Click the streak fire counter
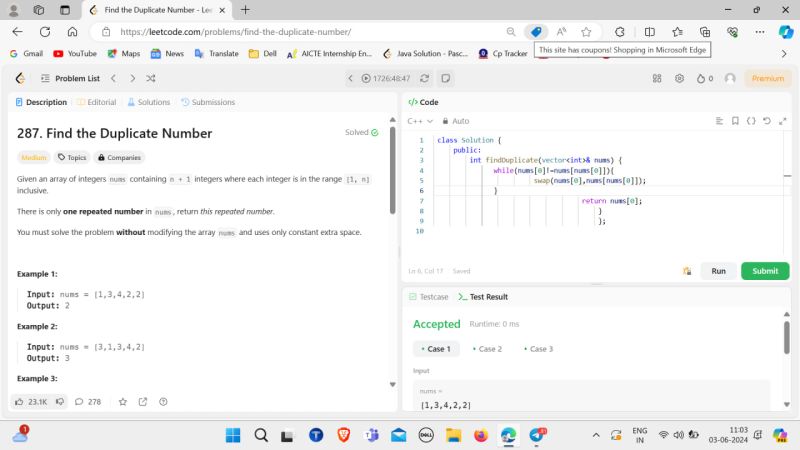Image resolution: width=800 pixels, height=450 pixels. click(x=705, y=78)
